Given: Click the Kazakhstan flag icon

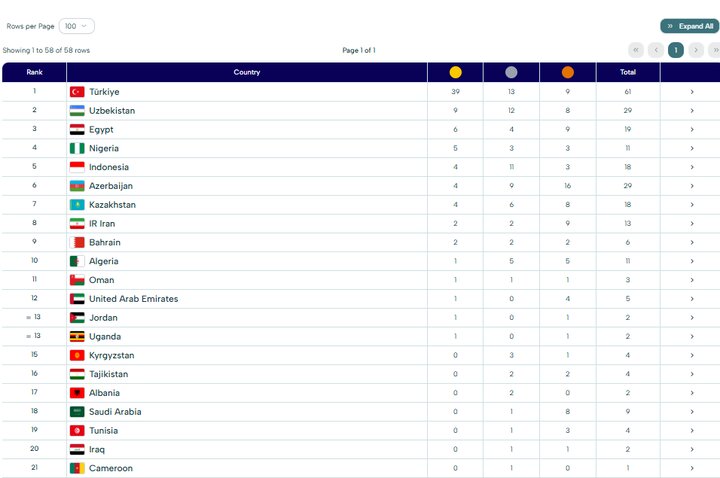Looking at the screenshot, I should point(77,205).
